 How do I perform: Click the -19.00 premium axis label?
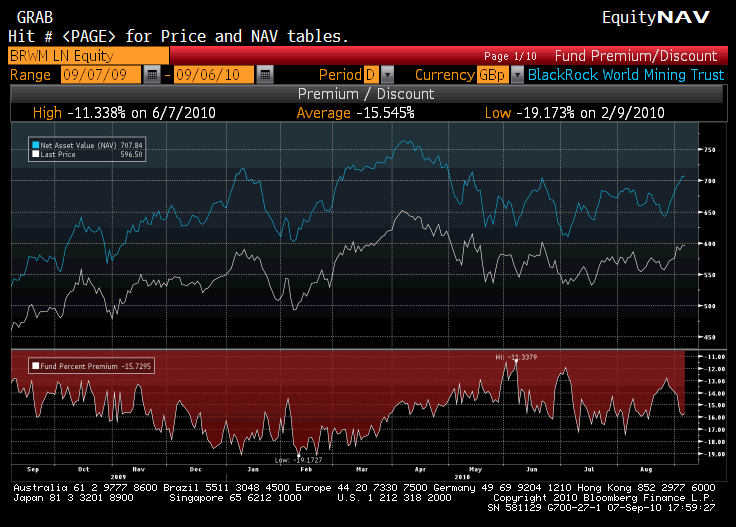(x=716, y=454)
